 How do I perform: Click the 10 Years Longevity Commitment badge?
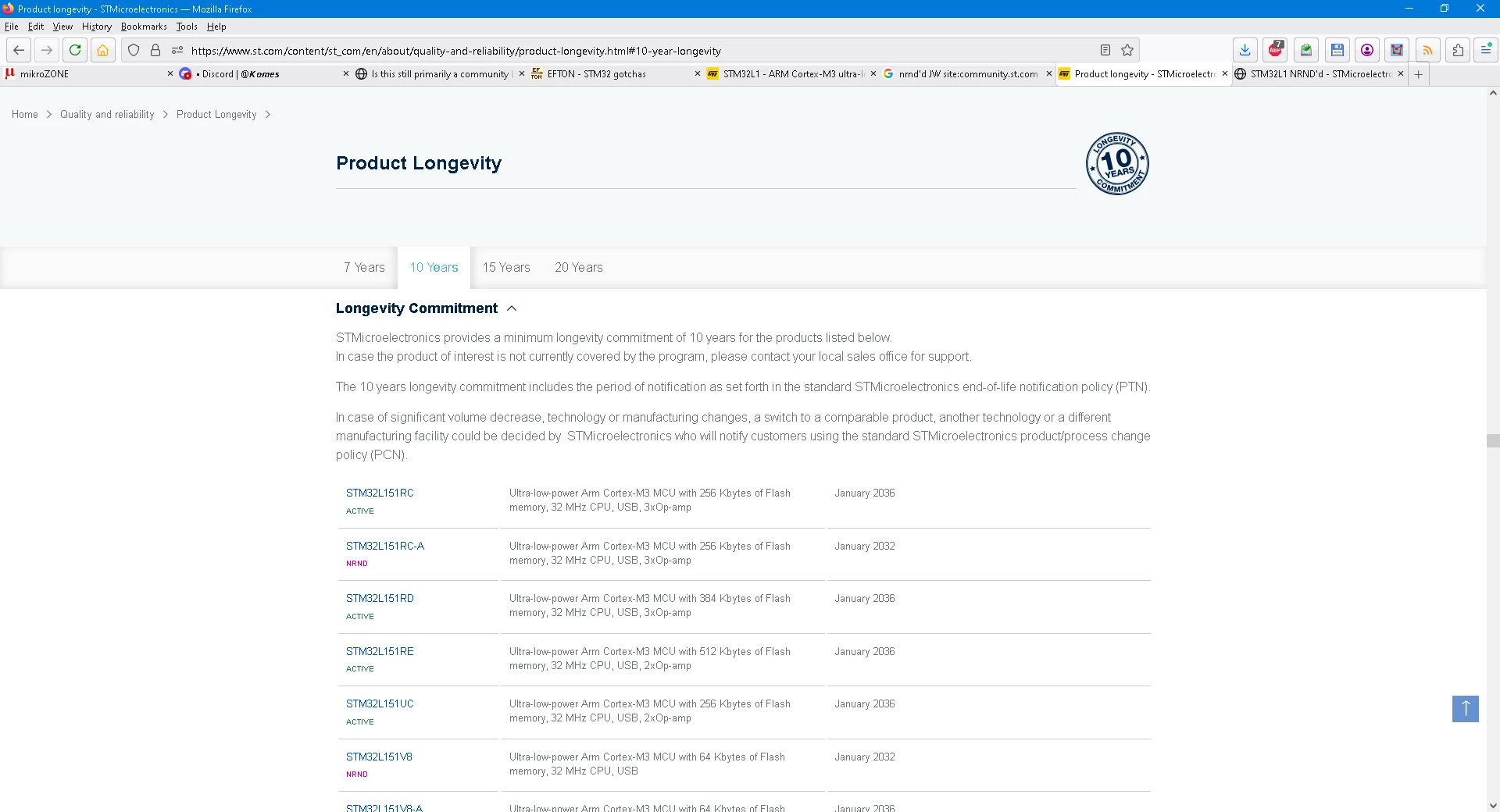(x=1117, y=163)
